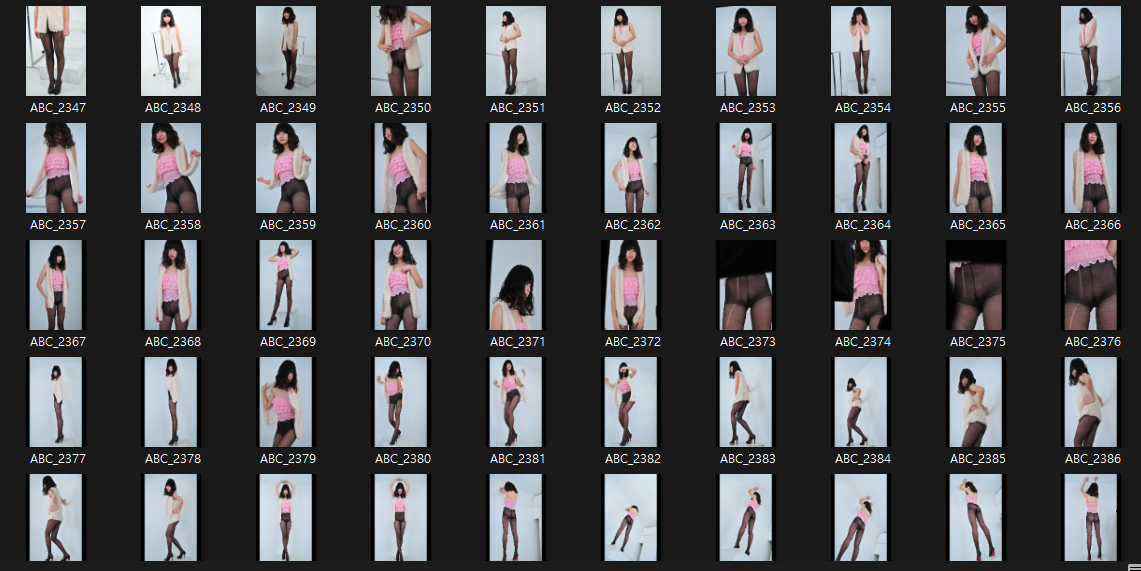Click the ABC_2371 photo thumbnail
This screenshot has width=1141, height=571.
pos(517,285)
